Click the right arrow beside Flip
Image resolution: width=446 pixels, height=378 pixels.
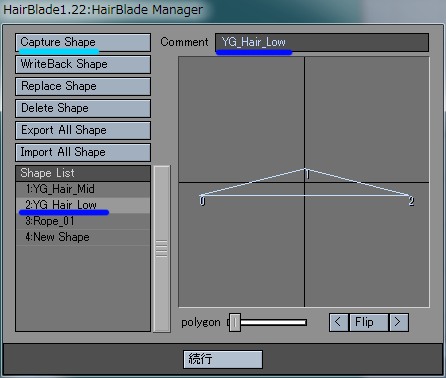click(398, 322)
